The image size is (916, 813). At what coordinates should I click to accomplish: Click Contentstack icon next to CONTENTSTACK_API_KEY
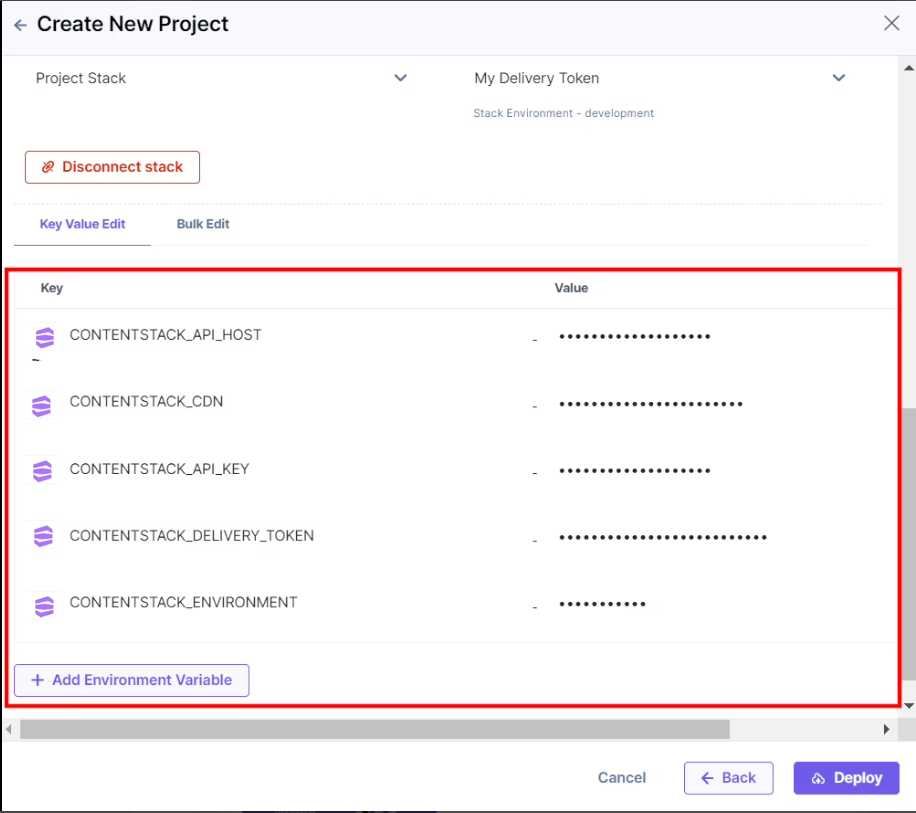42,471
